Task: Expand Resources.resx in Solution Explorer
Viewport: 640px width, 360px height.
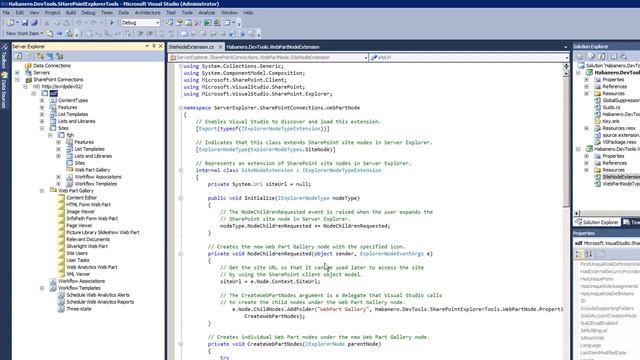Action: tap(587, 128)
